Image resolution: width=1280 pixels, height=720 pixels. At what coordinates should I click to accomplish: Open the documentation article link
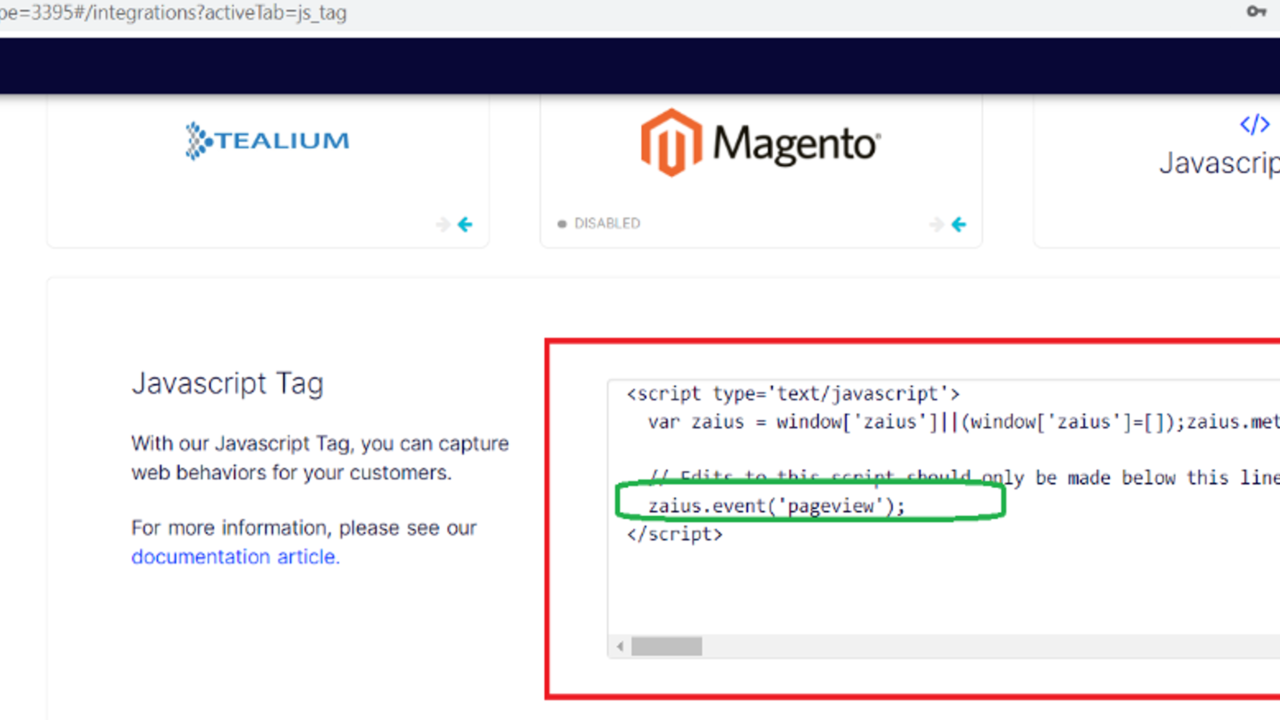point(235,557)
